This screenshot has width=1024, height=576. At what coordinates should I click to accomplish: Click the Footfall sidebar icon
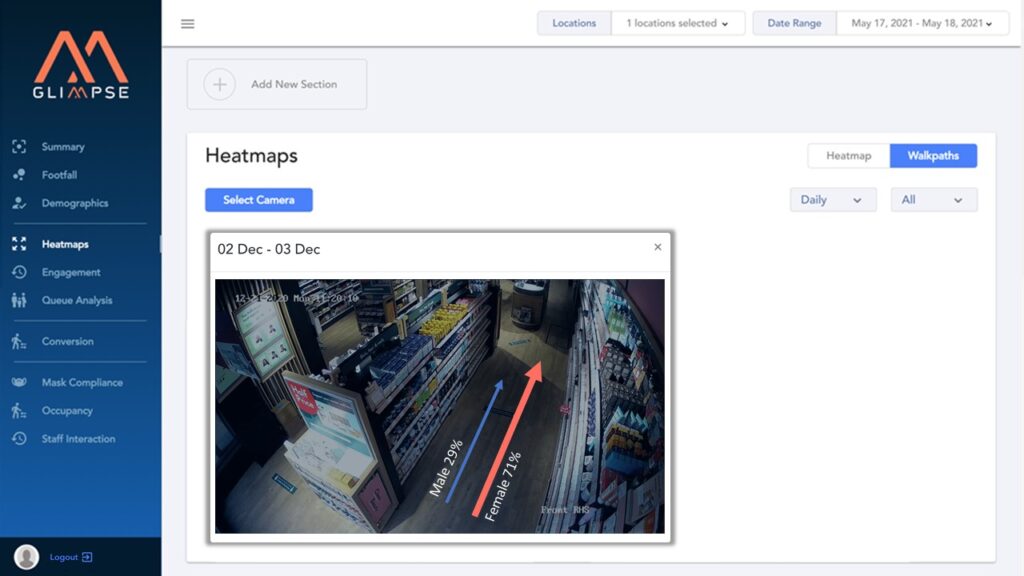19,175
